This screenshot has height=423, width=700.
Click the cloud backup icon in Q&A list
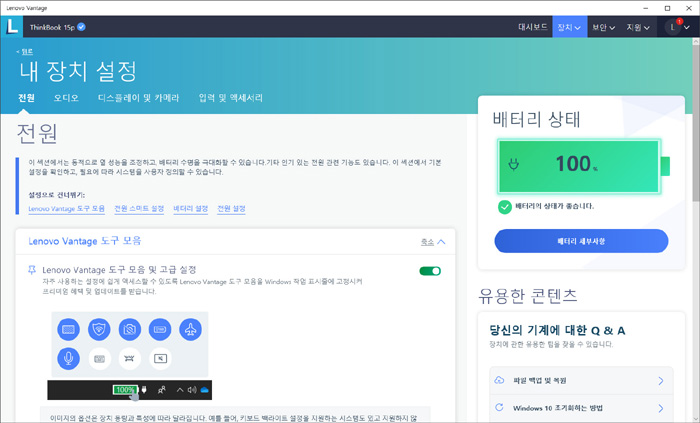499,380
